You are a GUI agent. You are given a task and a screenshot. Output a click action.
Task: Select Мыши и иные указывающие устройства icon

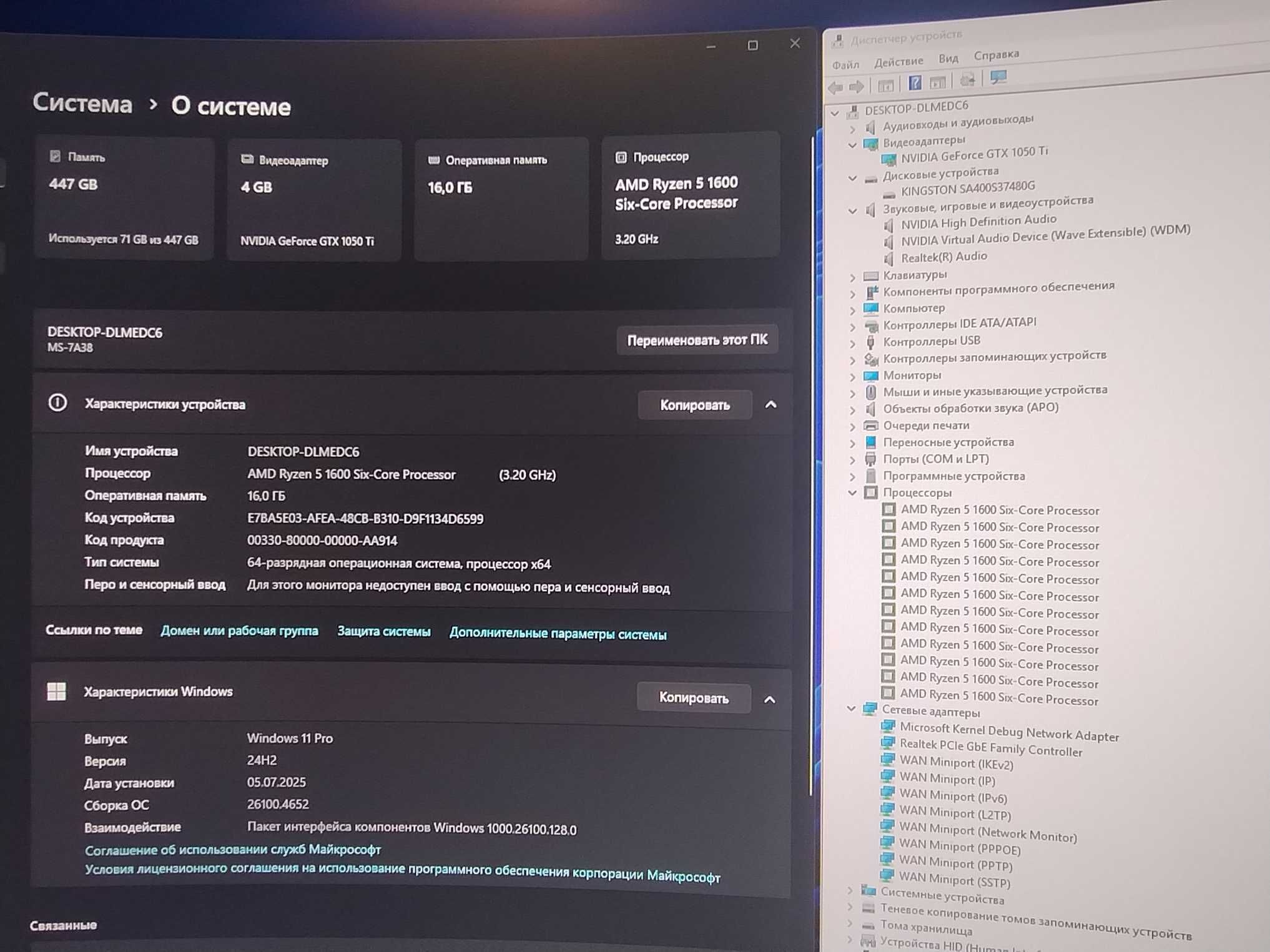(870, 392)
